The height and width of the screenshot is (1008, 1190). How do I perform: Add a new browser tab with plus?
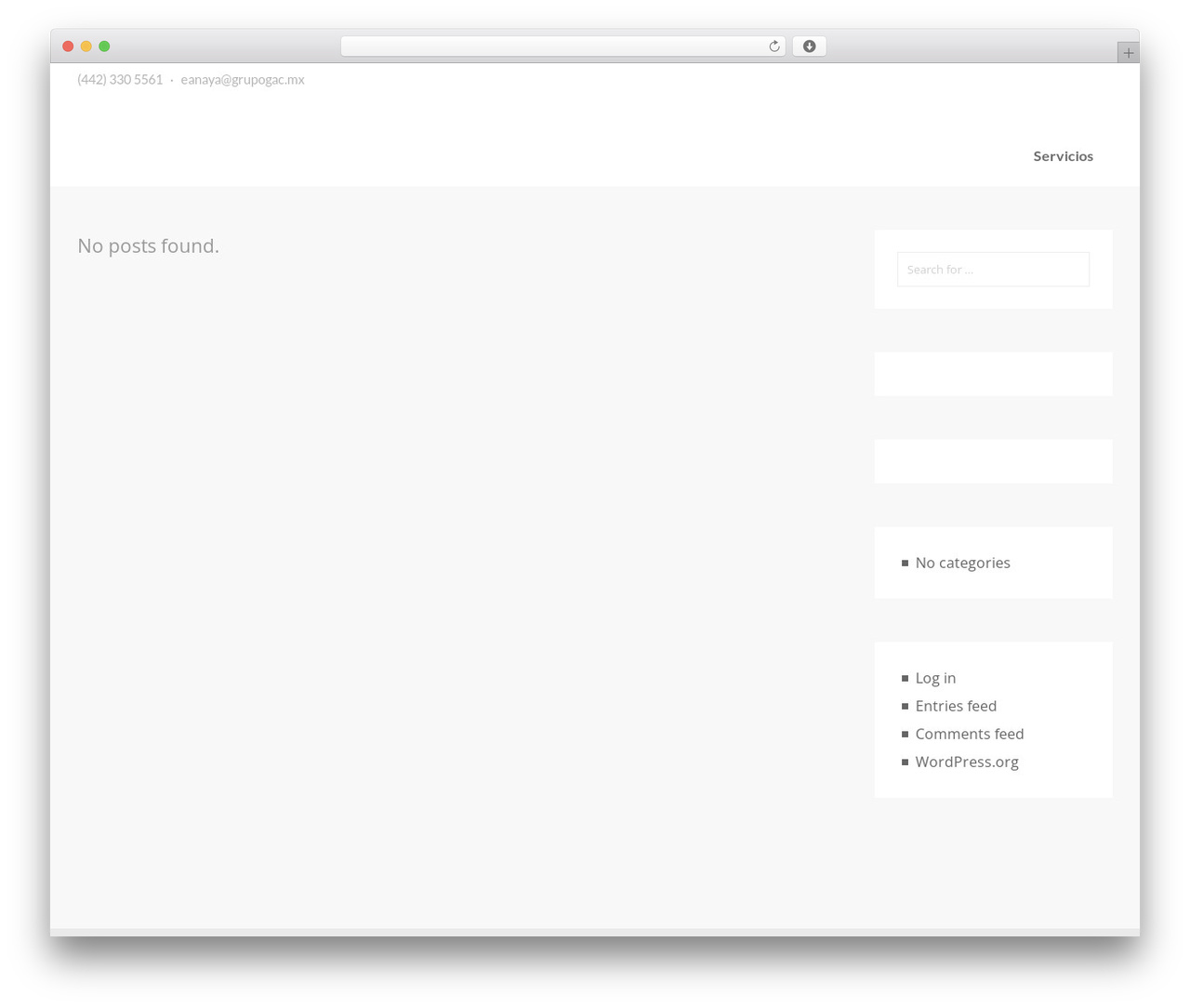coord(1129,53)
